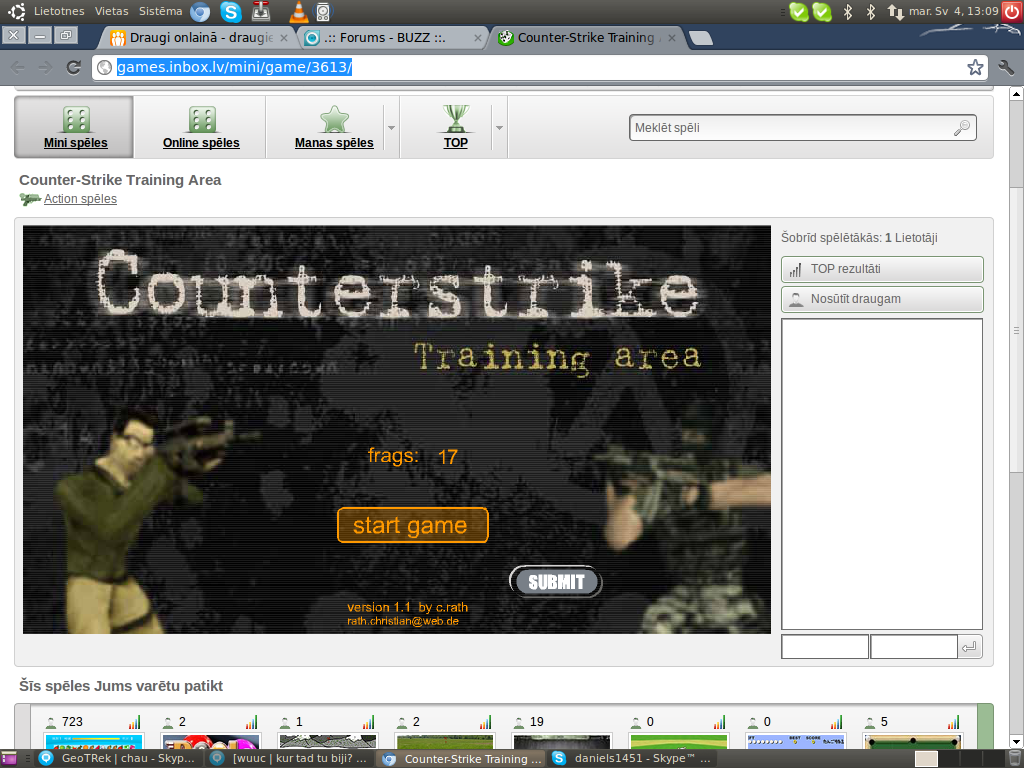
Task: Open the Lietotnes menu
Action: coord(59,11)
